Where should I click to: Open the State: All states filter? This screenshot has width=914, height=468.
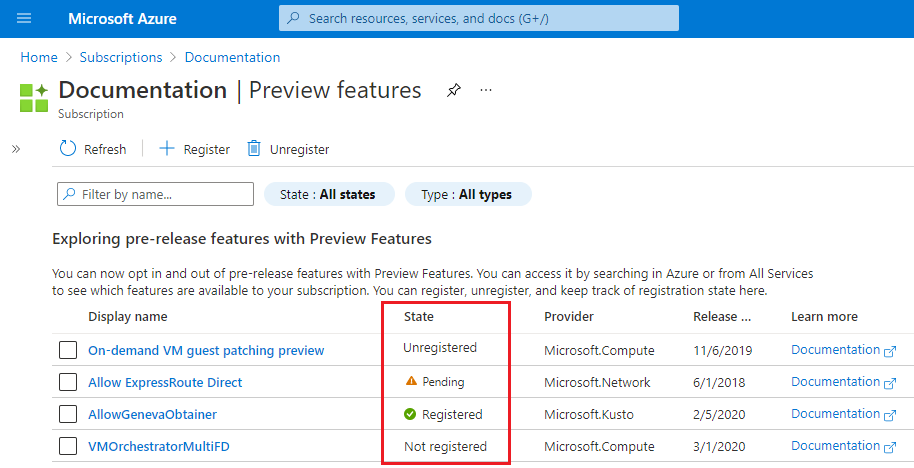[x=329, y=194]
